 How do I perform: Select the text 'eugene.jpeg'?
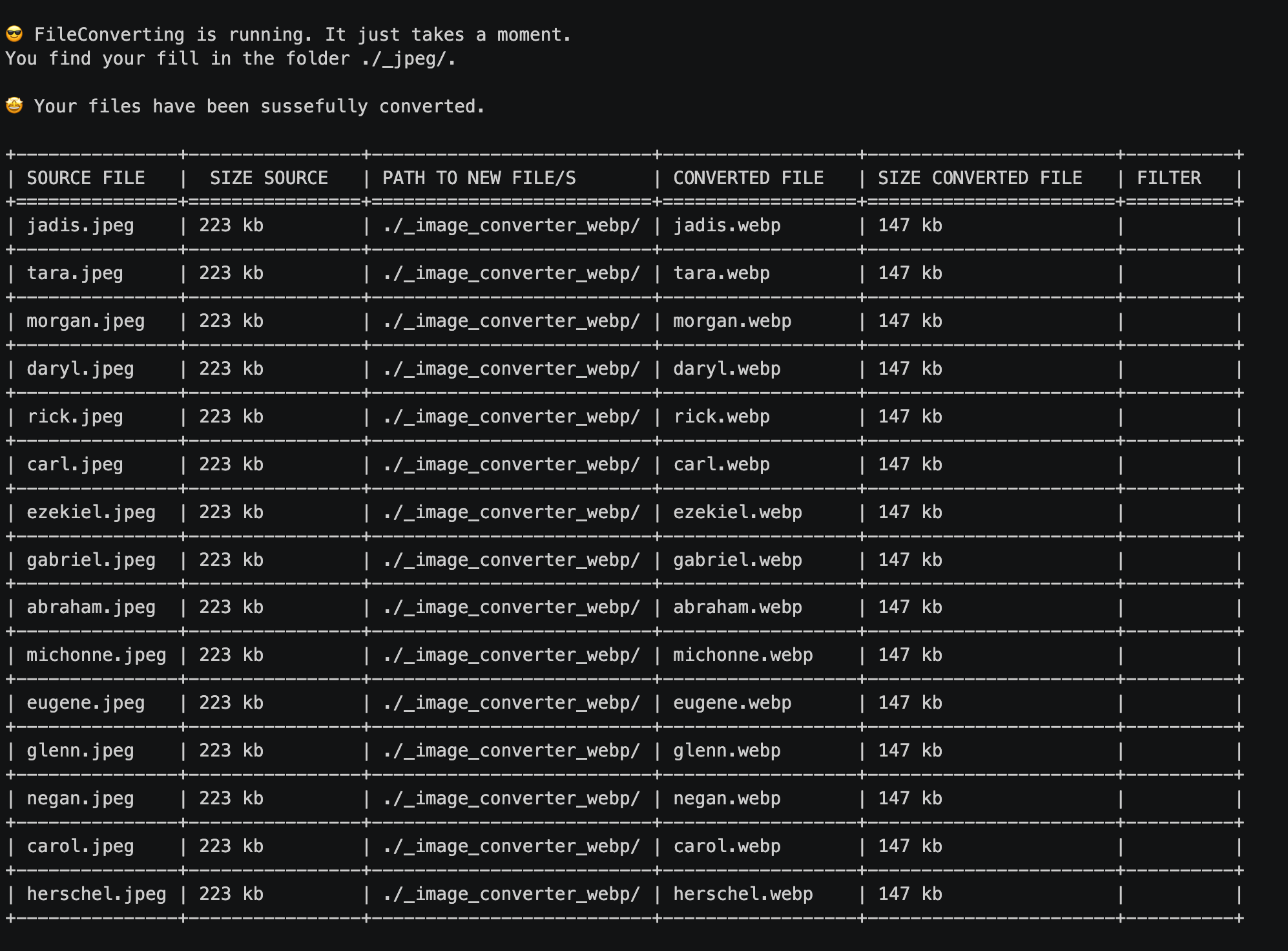coord(86,703)
